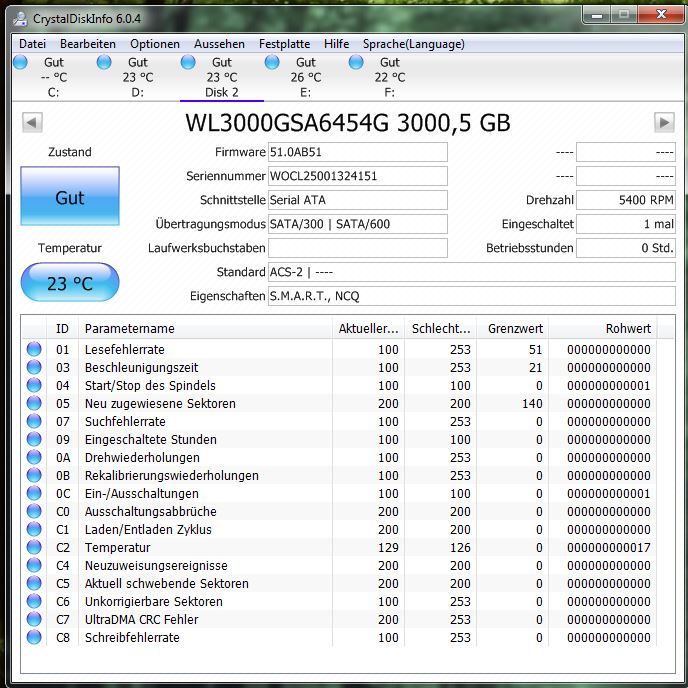Select the Rohwert 000000000001 of Ein-/Ausschaltungen
The height and width of the screenshot is (688, 688).
[x=609, y=494]
